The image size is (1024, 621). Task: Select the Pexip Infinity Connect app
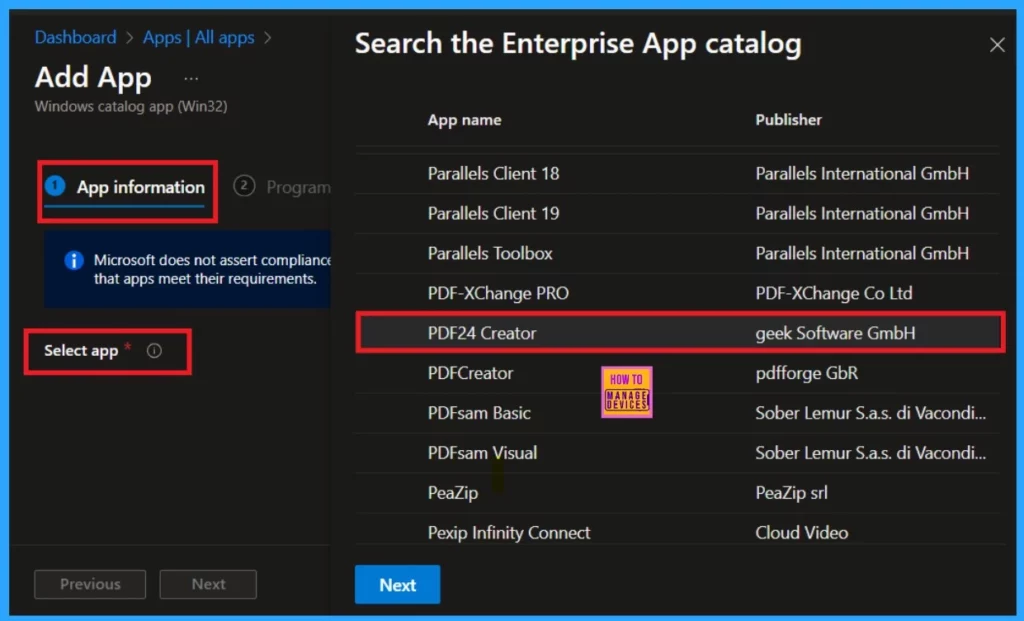(677, 530)
